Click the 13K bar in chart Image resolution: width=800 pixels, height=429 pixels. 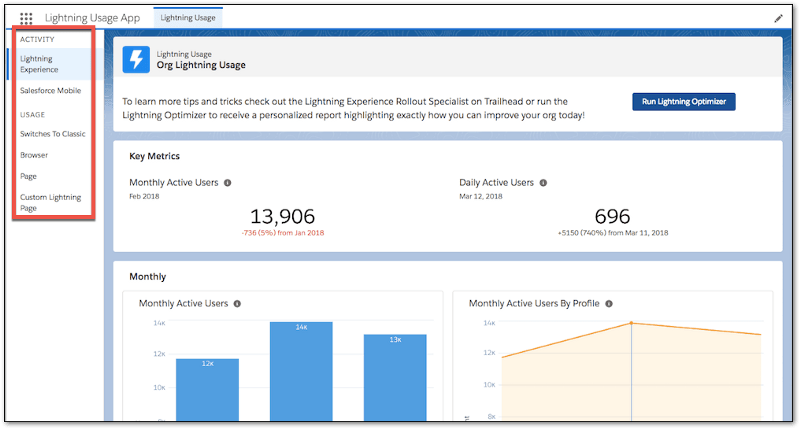[x=395, y=377]
